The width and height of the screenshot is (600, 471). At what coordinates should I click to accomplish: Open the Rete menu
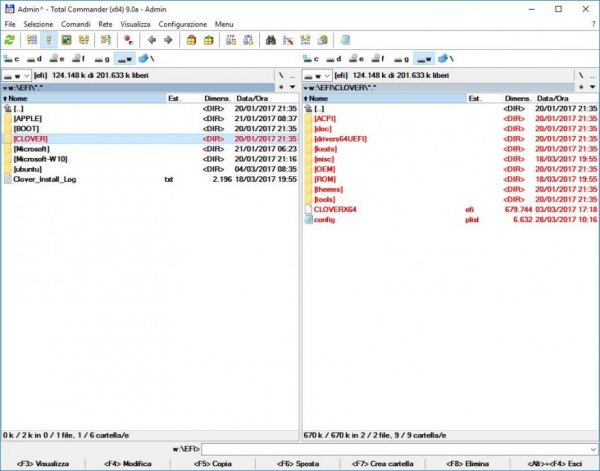coord(105,24)
